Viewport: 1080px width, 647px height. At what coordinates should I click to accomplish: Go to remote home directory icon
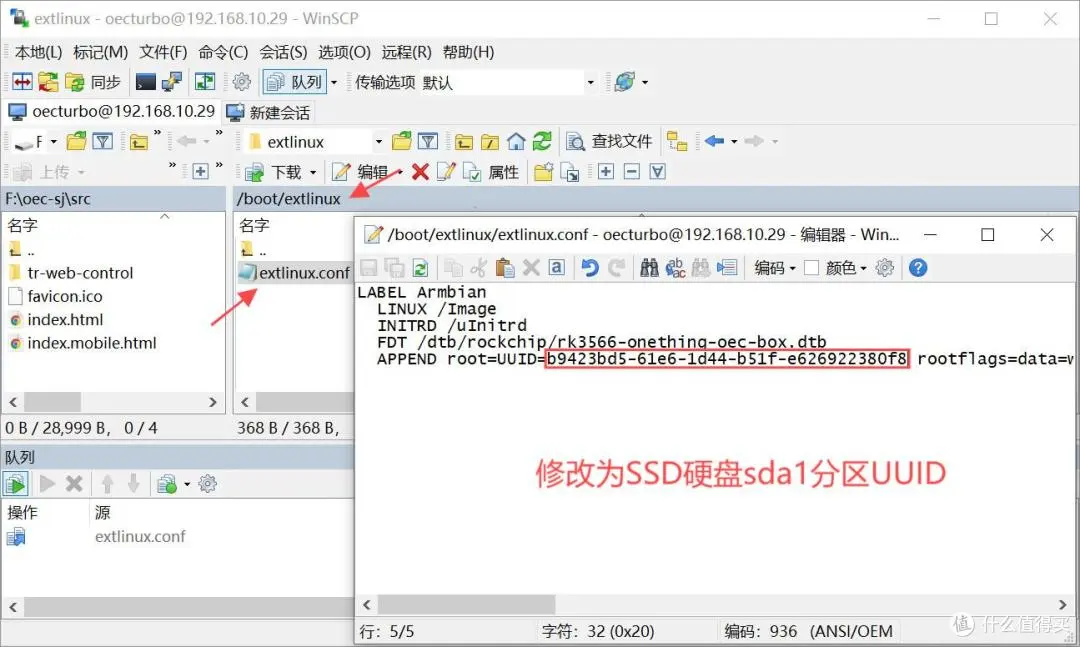coord(516,141)
